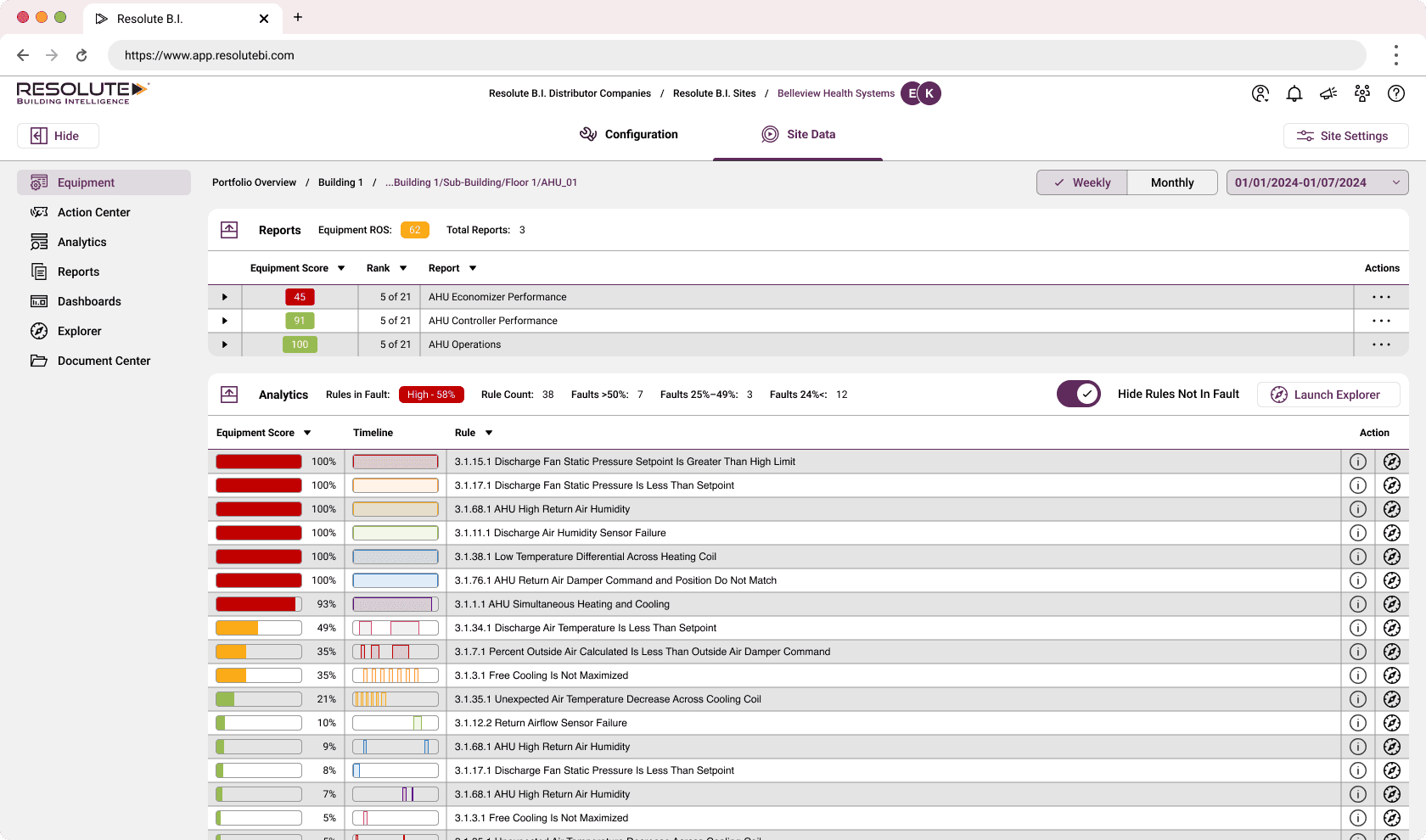Open actions menu for AHU Operations
The height and width of the screenshot is (840, 1426).
[1381, 344]
